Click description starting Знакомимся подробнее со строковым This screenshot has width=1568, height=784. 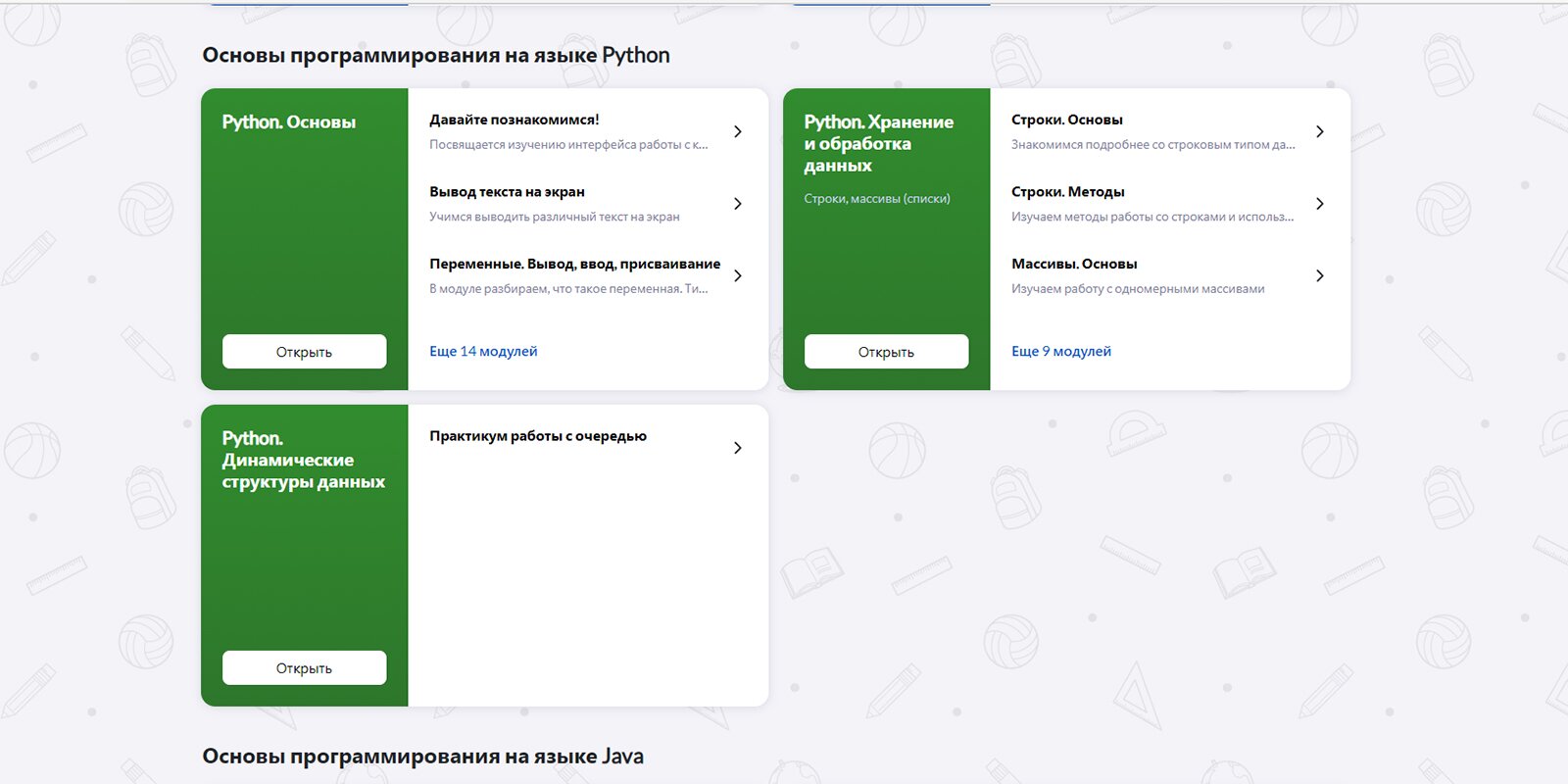click(1152, 144)
